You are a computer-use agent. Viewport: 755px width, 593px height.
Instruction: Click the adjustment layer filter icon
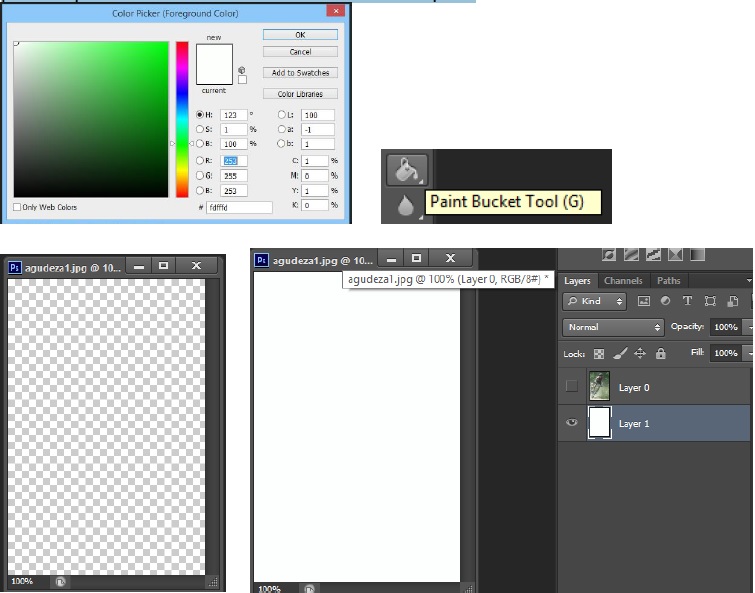coord(666,301)
